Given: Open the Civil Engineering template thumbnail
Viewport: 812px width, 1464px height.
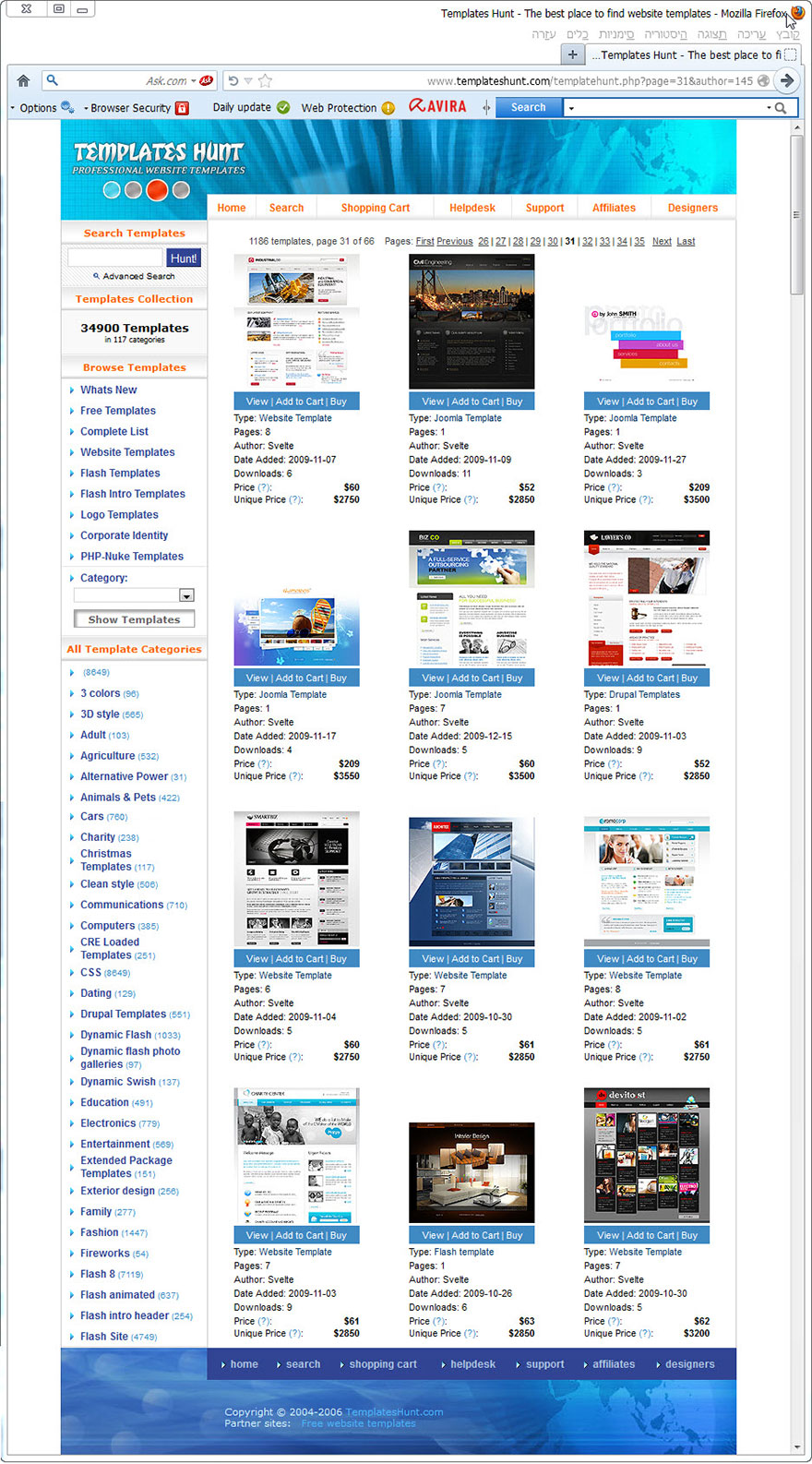Looking at the screenshot, I should [472, 322].
